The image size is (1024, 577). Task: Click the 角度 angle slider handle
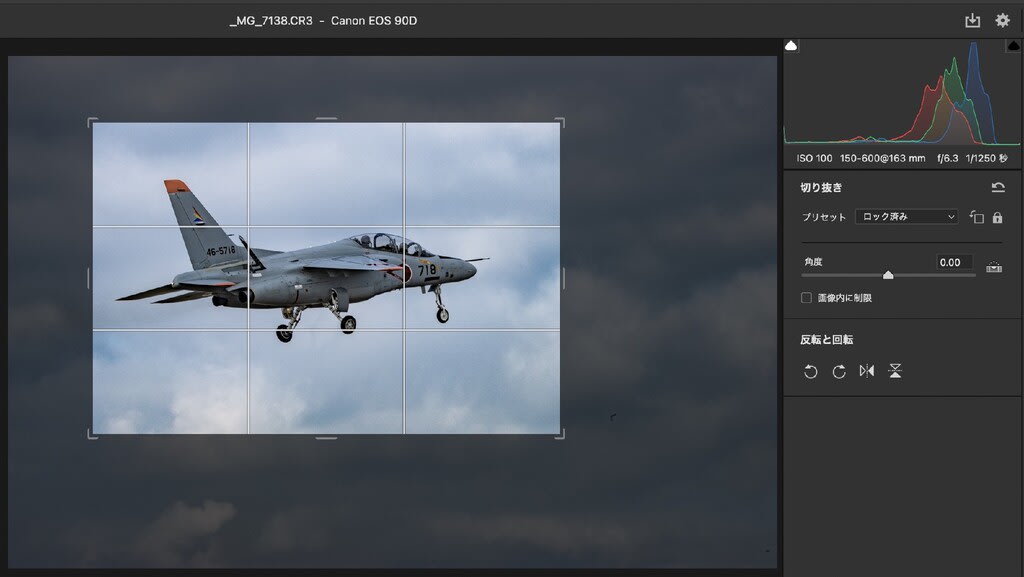coord(888,275)
